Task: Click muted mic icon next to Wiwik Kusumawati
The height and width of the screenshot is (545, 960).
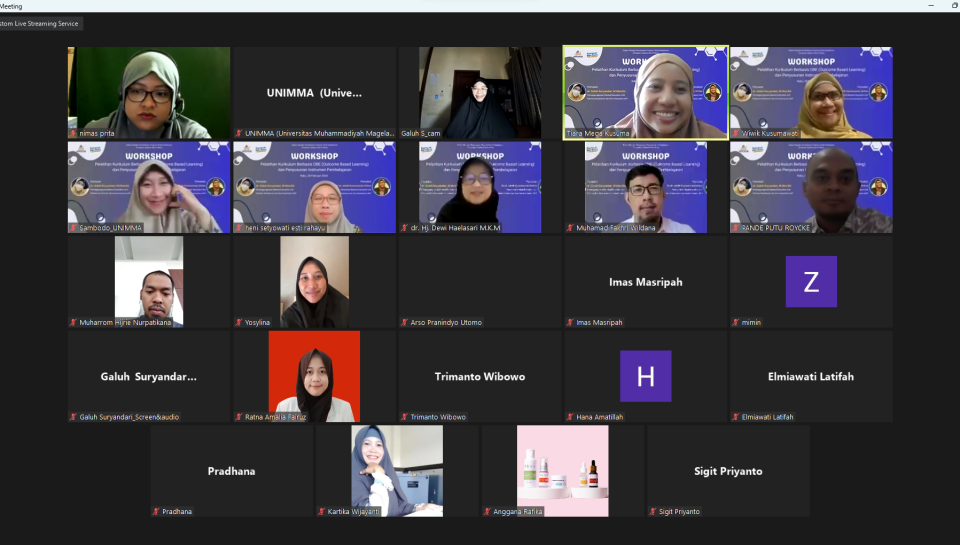Action: [x=735, y=133]
